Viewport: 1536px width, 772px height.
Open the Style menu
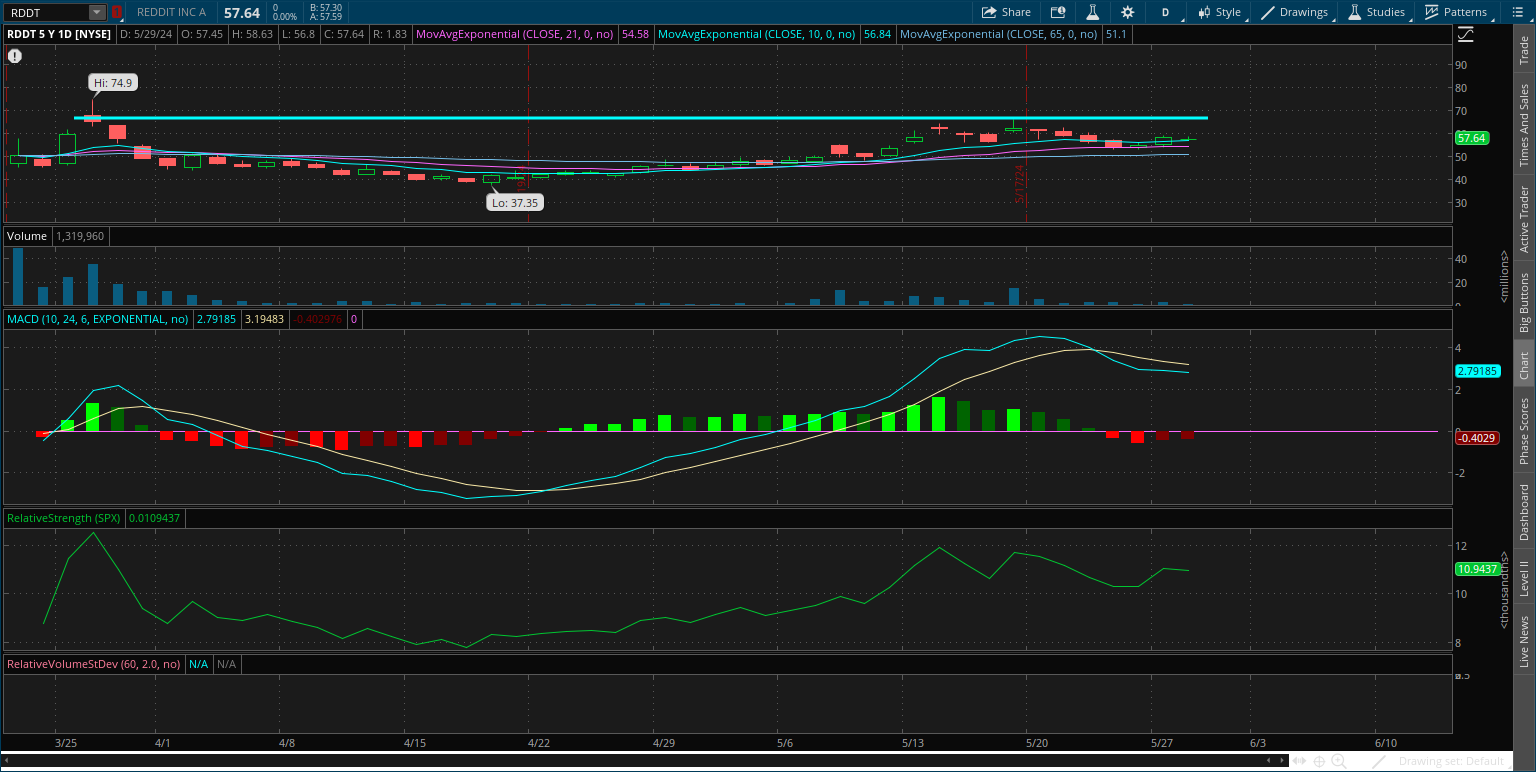(x=1220, y=12)
